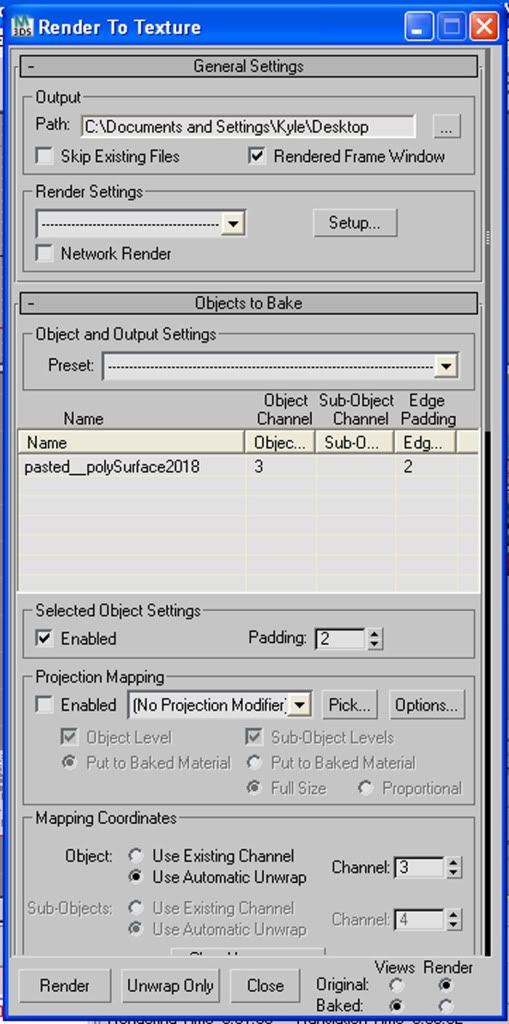Image resolution: width=509 pixels, height=1024 pixels.
Task: Open the No Projection Modifier dropdown
Action: [x=300, y=705]
